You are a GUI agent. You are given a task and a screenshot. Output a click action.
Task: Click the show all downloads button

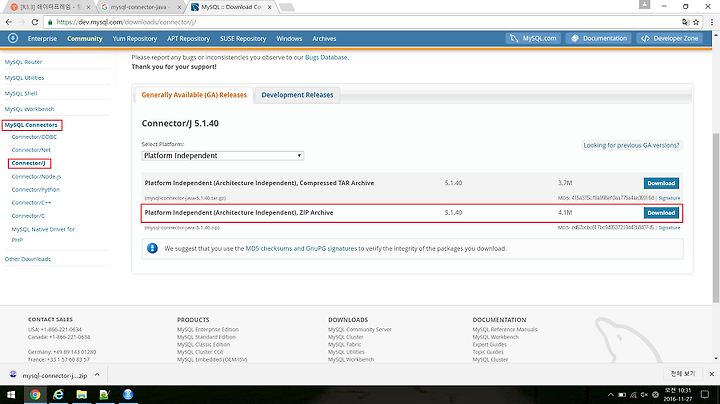(x=683, y=374)
